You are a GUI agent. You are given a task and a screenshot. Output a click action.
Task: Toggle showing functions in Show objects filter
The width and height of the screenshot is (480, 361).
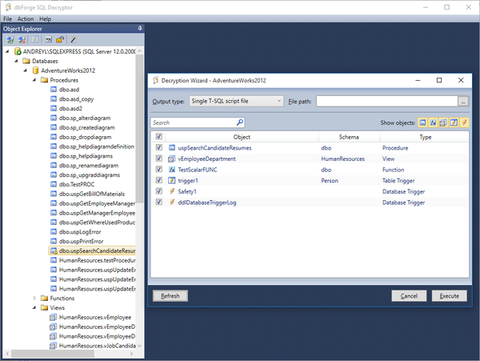click(433, 123)
